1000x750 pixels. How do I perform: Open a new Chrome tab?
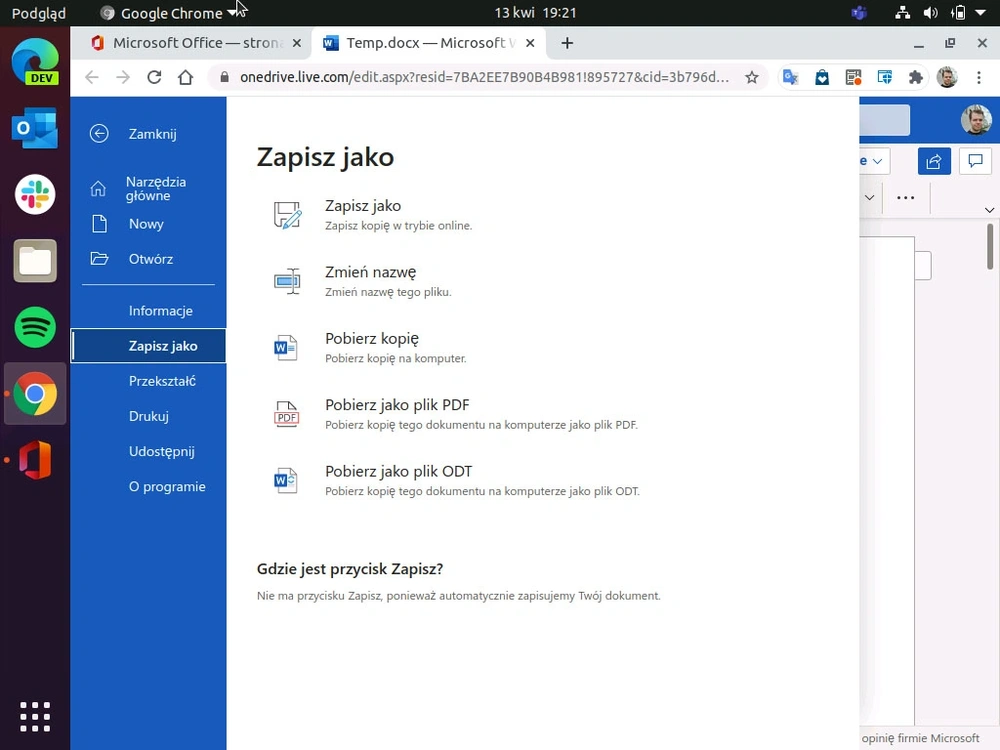pyautogui.click(x=567, y=43)
